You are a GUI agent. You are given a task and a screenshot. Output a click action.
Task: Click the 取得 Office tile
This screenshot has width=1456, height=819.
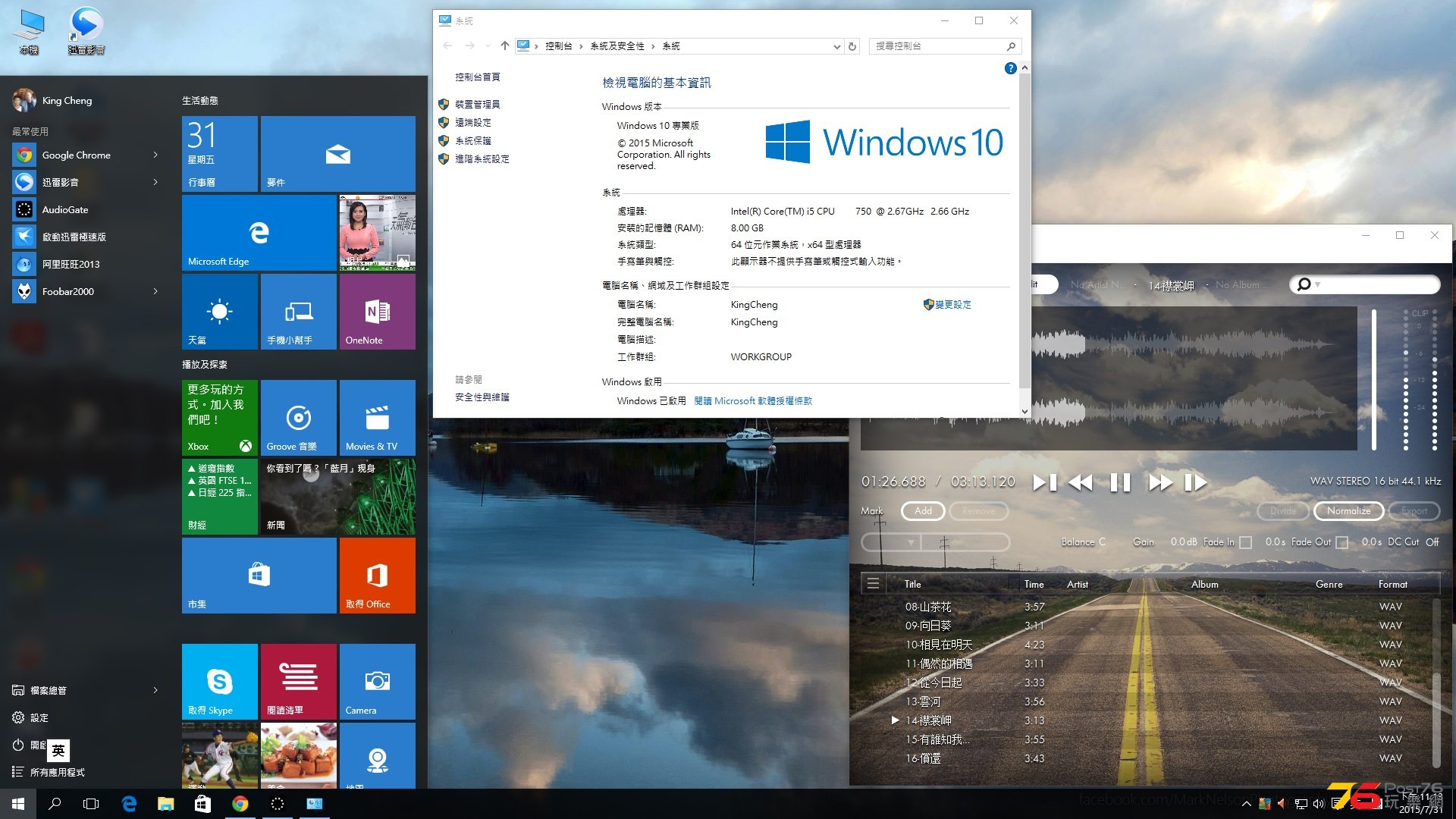[x=378, y=576]
